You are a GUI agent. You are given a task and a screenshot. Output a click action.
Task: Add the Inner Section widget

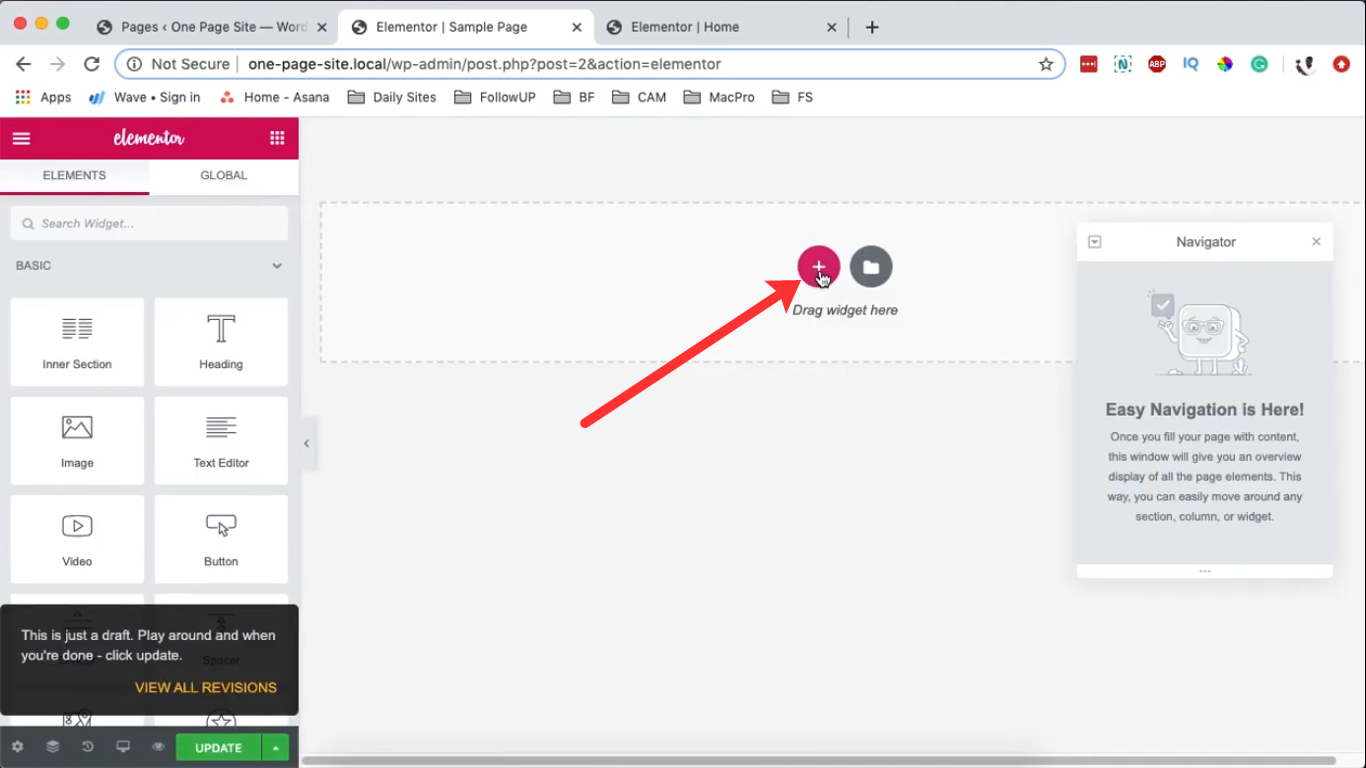tap(77, 342)
